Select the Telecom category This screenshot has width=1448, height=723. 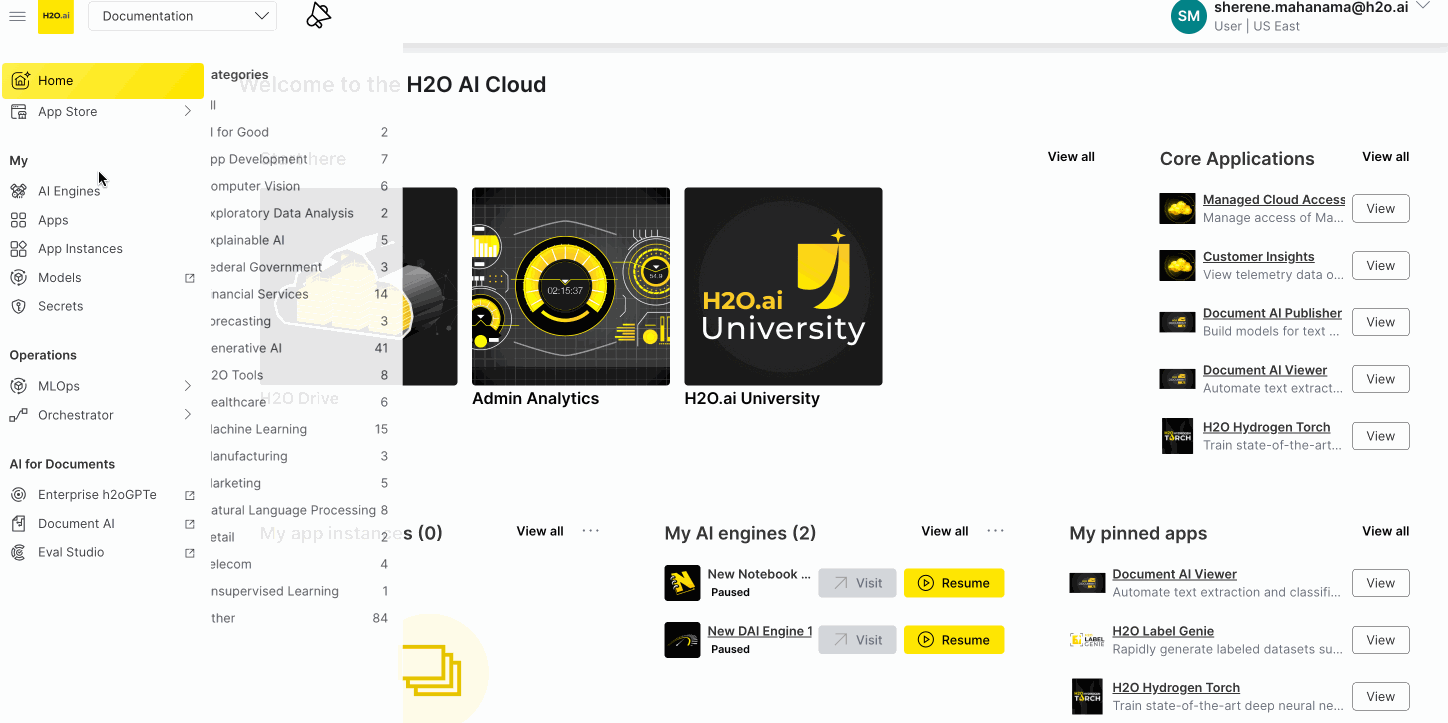pyautogui.click(x=299, y=564)
